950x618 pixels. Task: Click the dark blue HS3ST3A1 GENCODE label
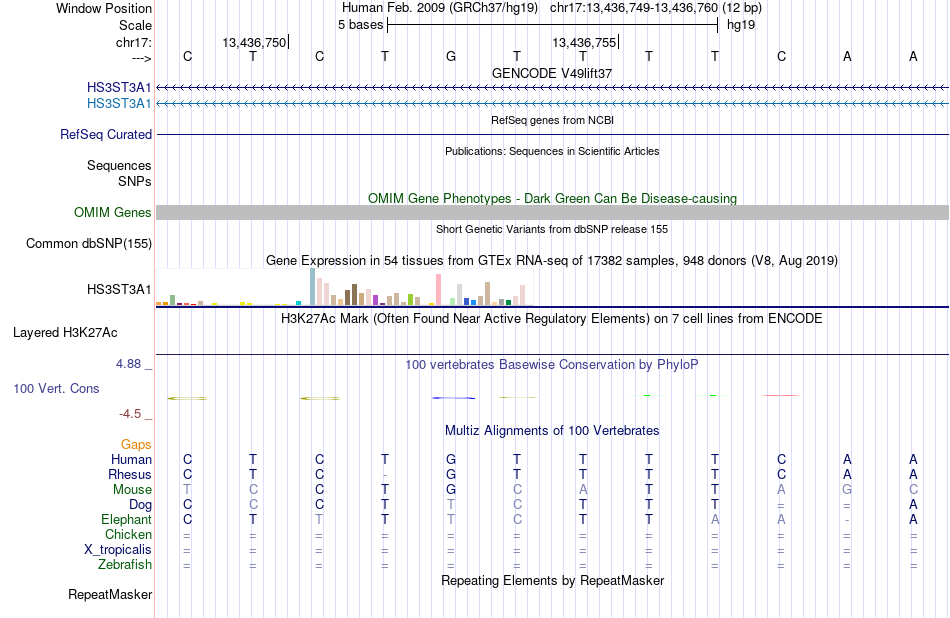coord(119,87)
